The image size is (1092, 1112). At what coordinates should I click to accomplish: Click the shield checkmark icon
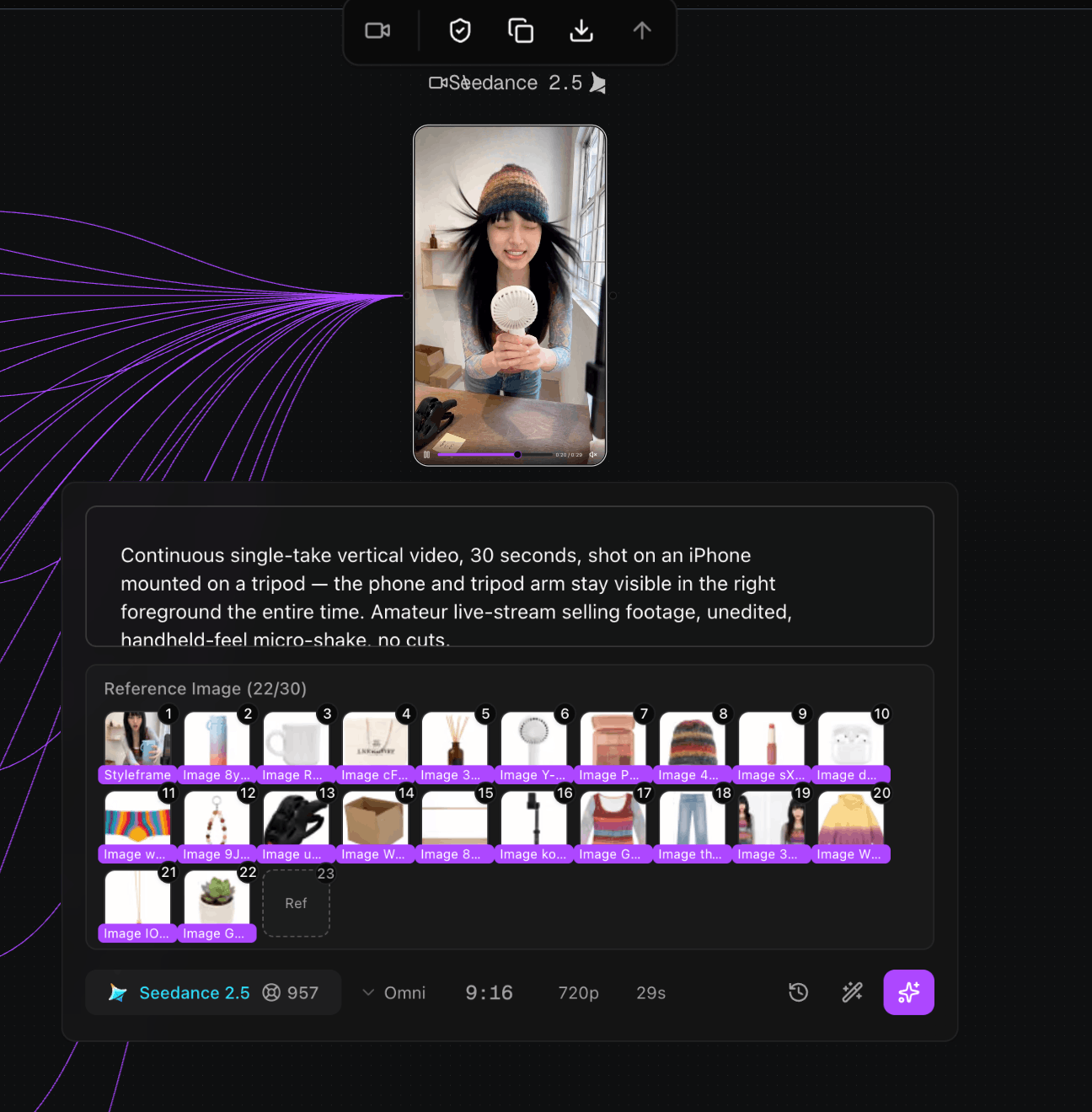tap(460, 31)
